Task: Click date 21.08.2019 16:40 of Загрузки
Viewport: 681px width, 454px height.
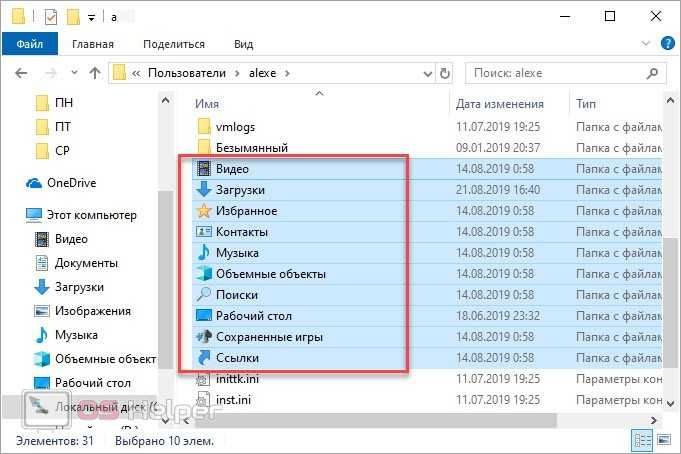Action: (x=498, y=190)
